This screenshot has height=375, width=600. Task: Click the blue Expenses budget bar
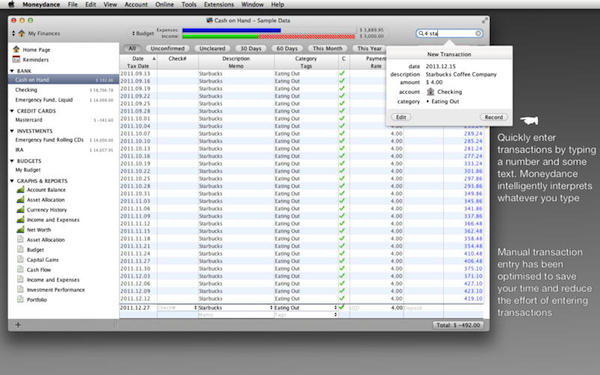232,30
